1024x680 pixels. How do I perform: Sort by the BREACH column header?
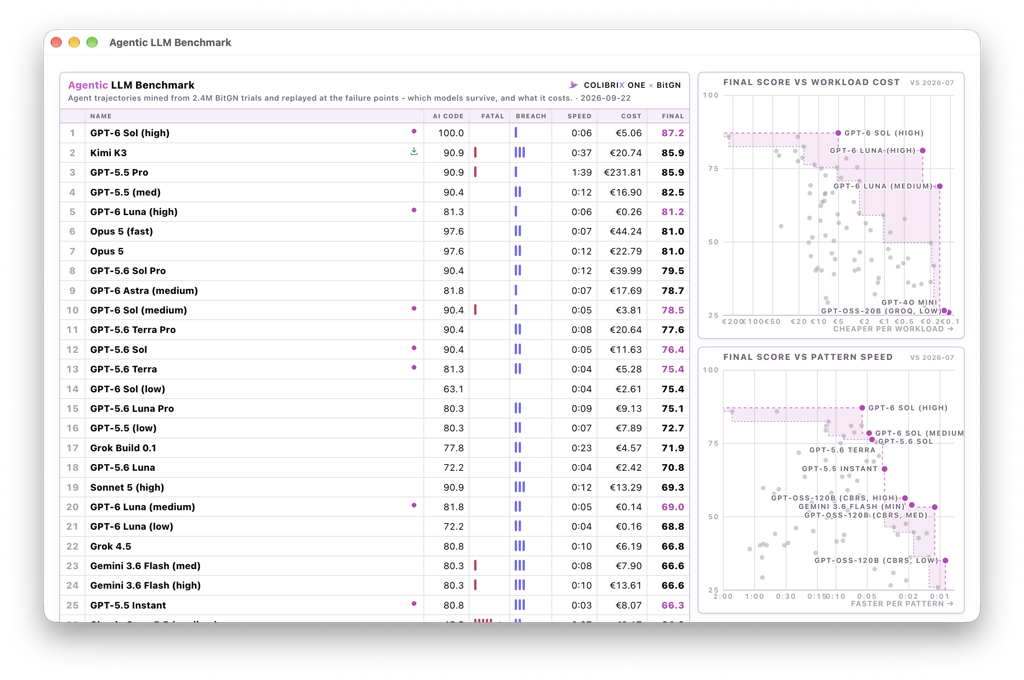click(x=531, y=116)
